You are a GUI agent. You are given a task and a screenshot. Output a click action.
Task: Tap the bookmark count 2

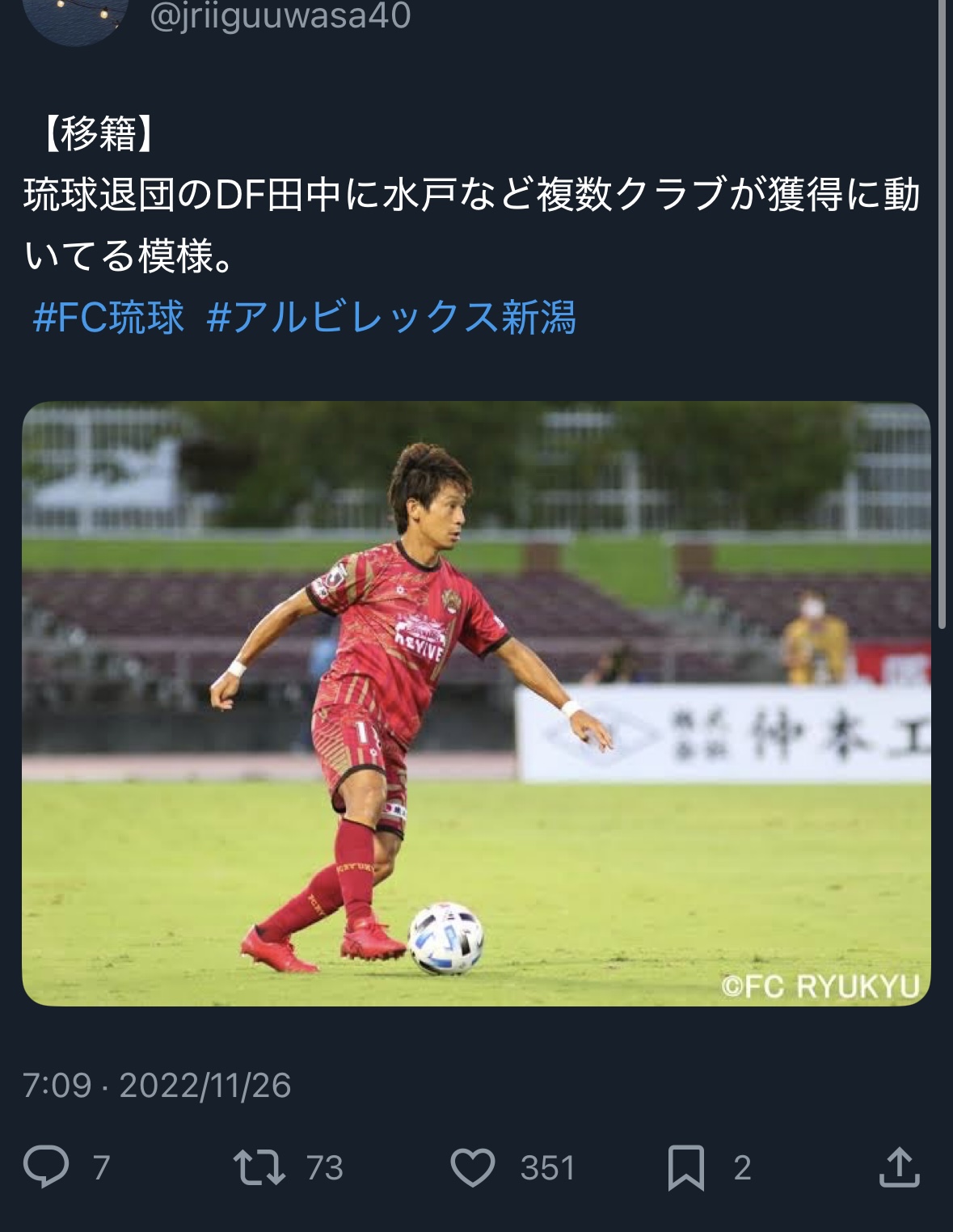pyautogui.click(x=742, y=1168)
